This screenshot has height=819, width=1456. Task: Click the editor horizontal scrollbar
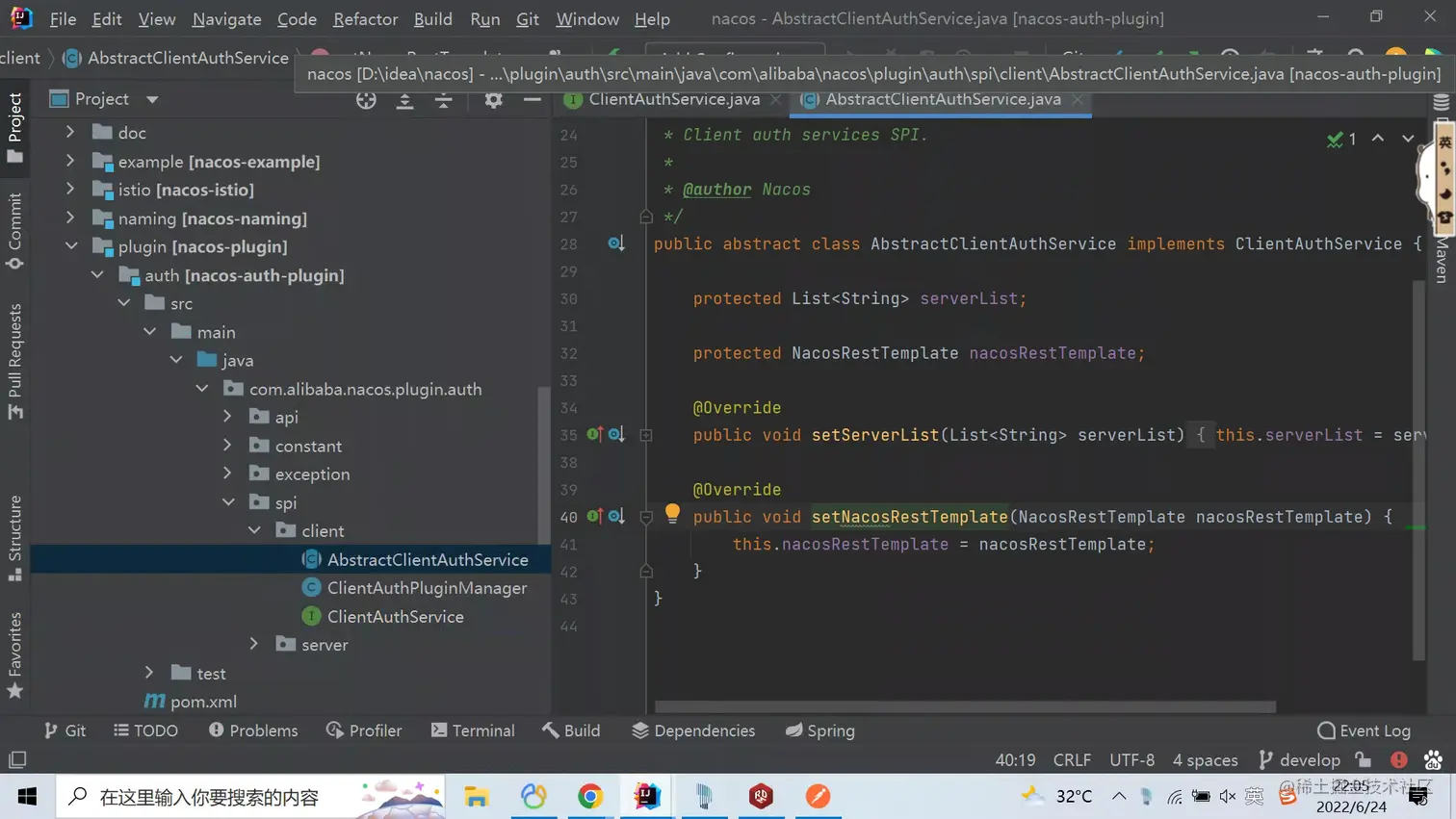(966, 706)
